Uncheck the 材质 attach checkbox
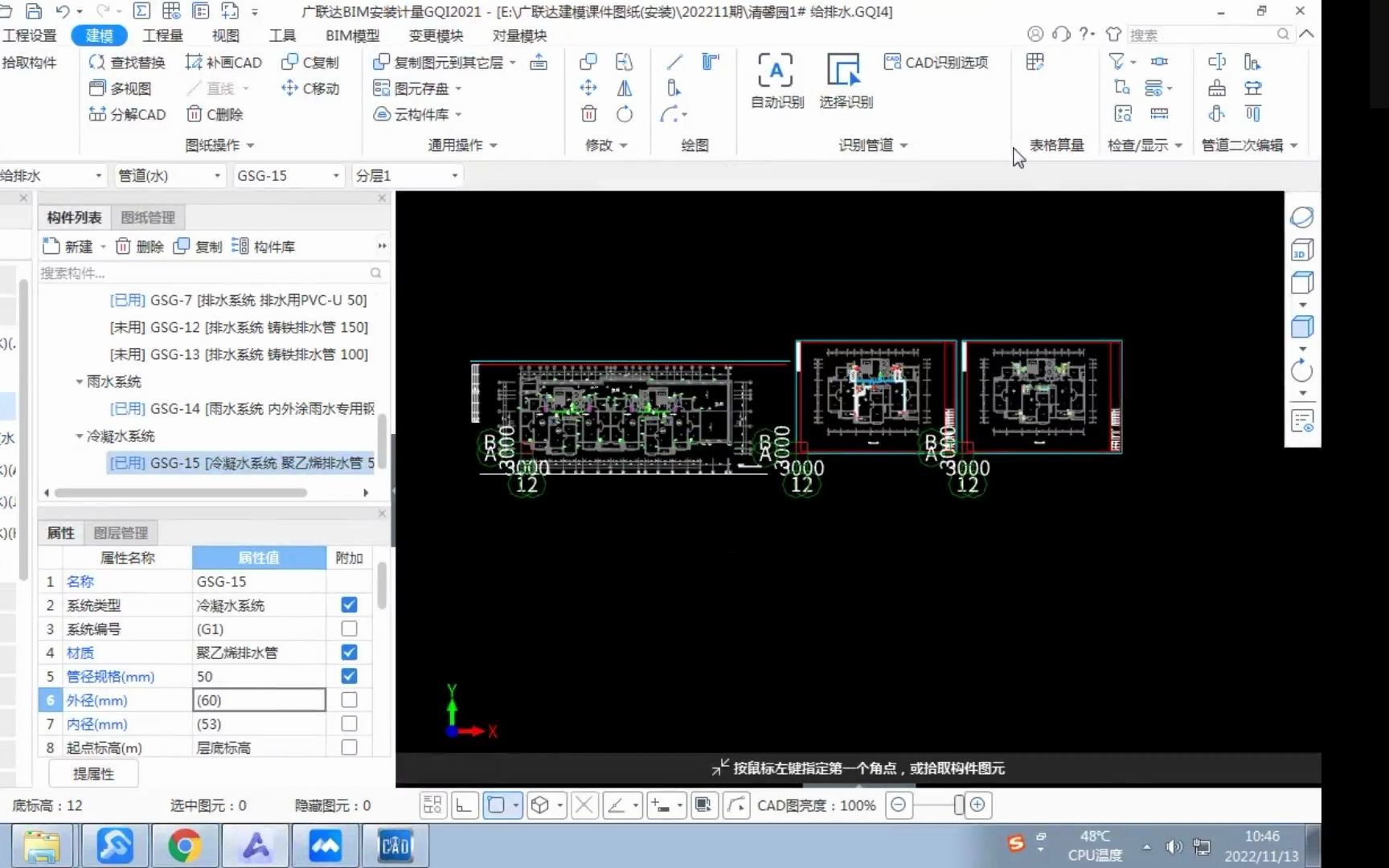 [x=349, y=652]
